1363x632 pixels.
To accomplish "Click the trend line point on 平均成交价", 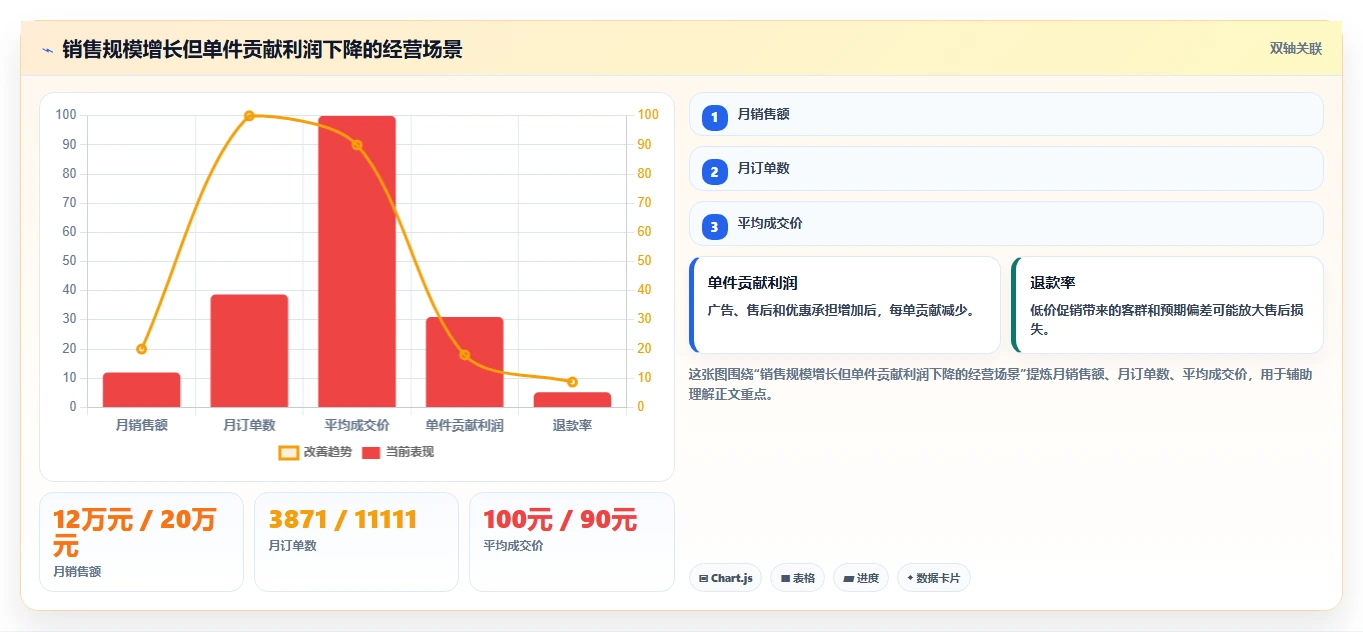I will tap(357, 145).
